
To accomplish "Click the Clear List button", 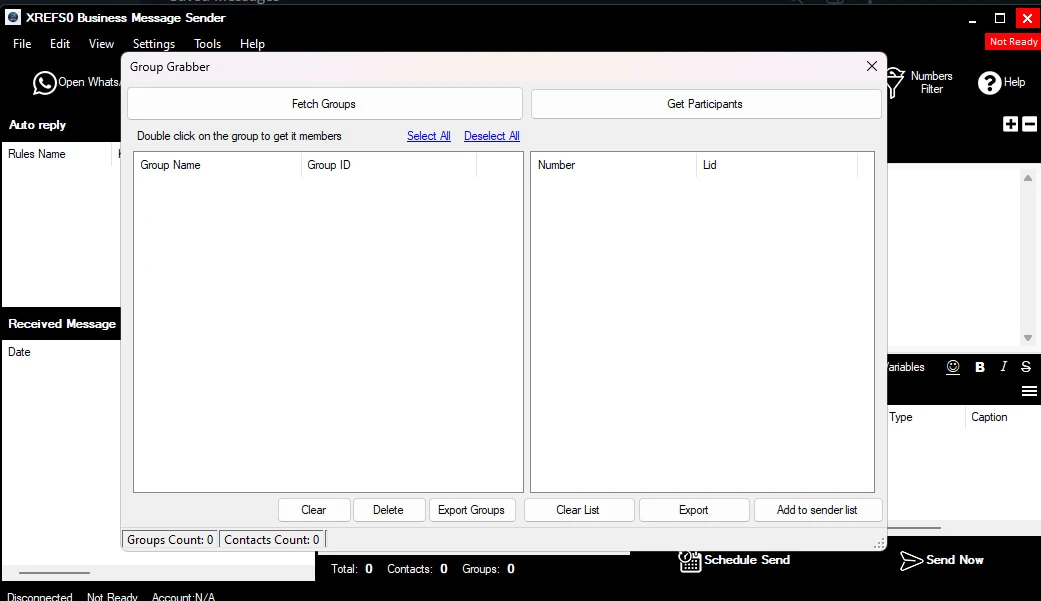I will coord(578,510).
